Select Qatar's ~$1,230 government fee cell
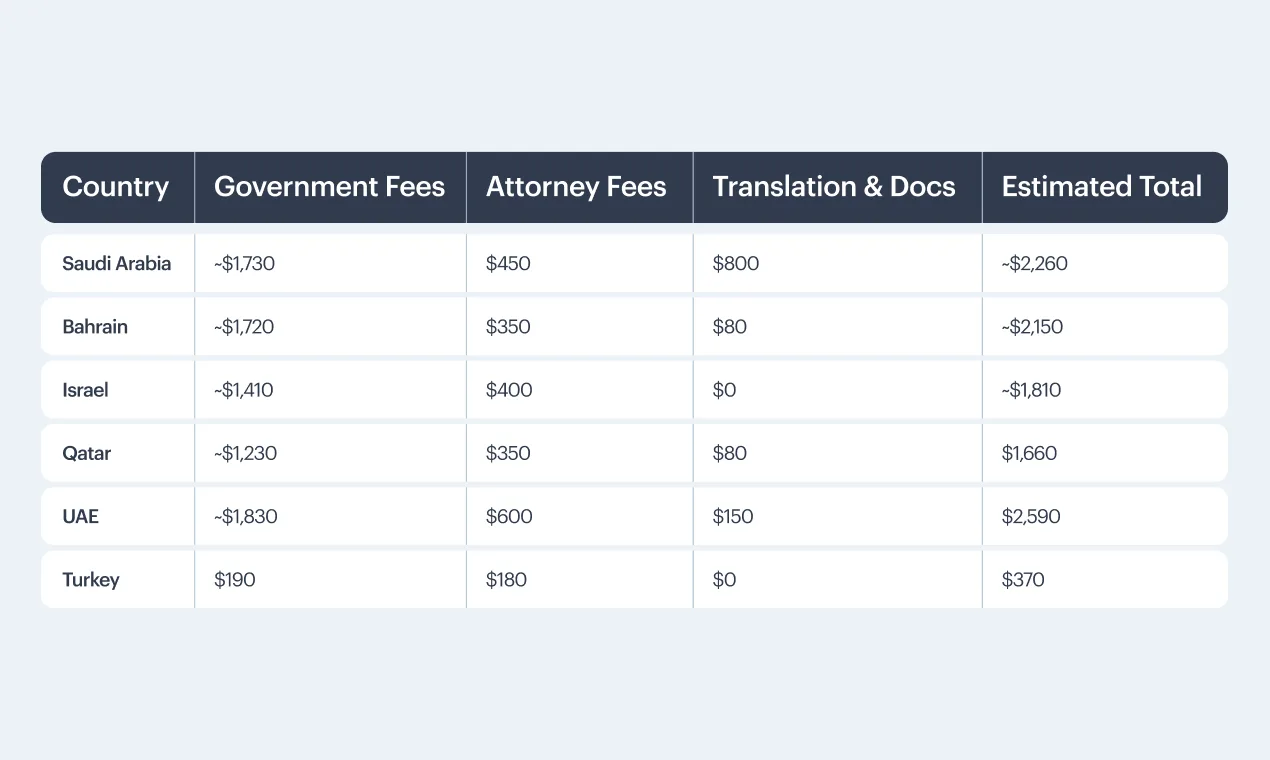Screen dimensions: 1270x760 point(245,453)
